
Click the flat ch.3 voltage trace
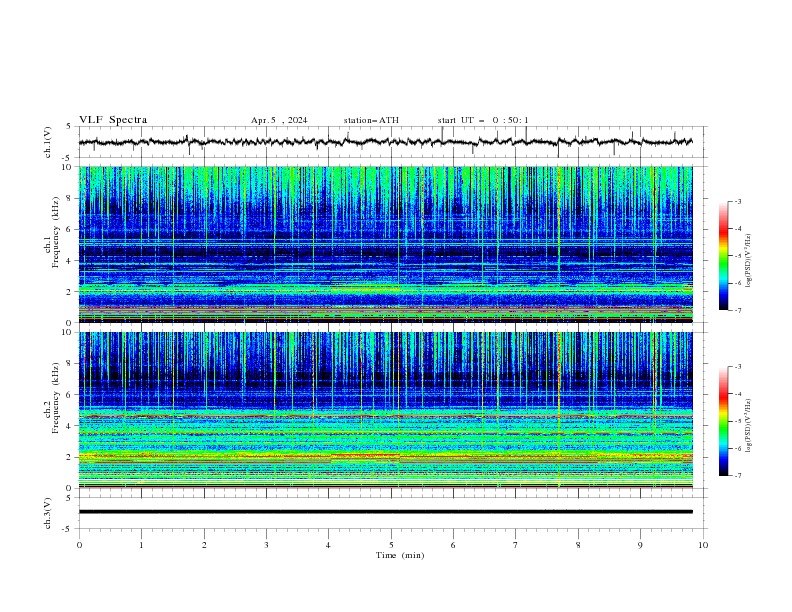point(386,512)
